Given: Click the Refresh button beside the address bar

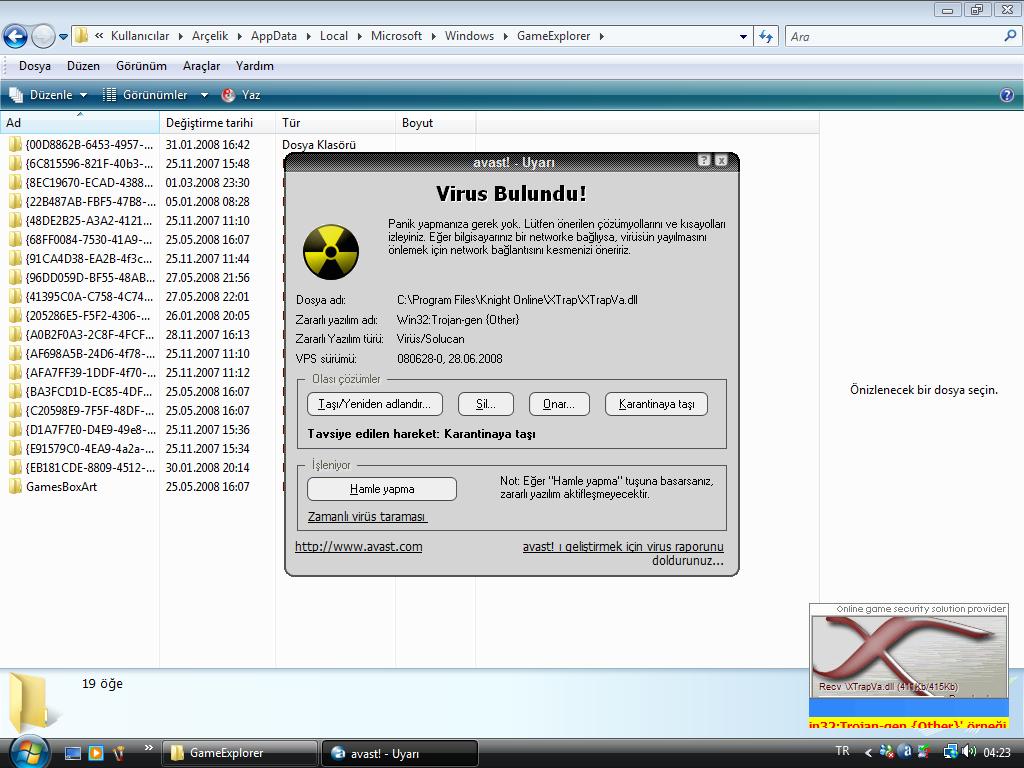Looking at the screenshot, I should click(x=766, y=37).
